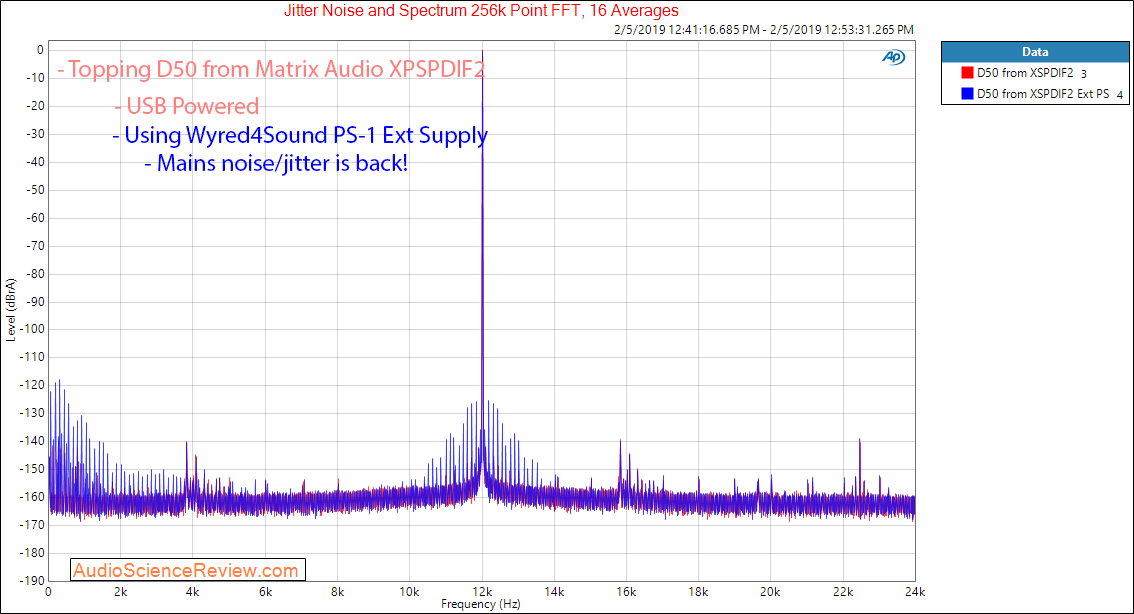
Task: Click the measurement timestamp above the graph
Action: 764,30
